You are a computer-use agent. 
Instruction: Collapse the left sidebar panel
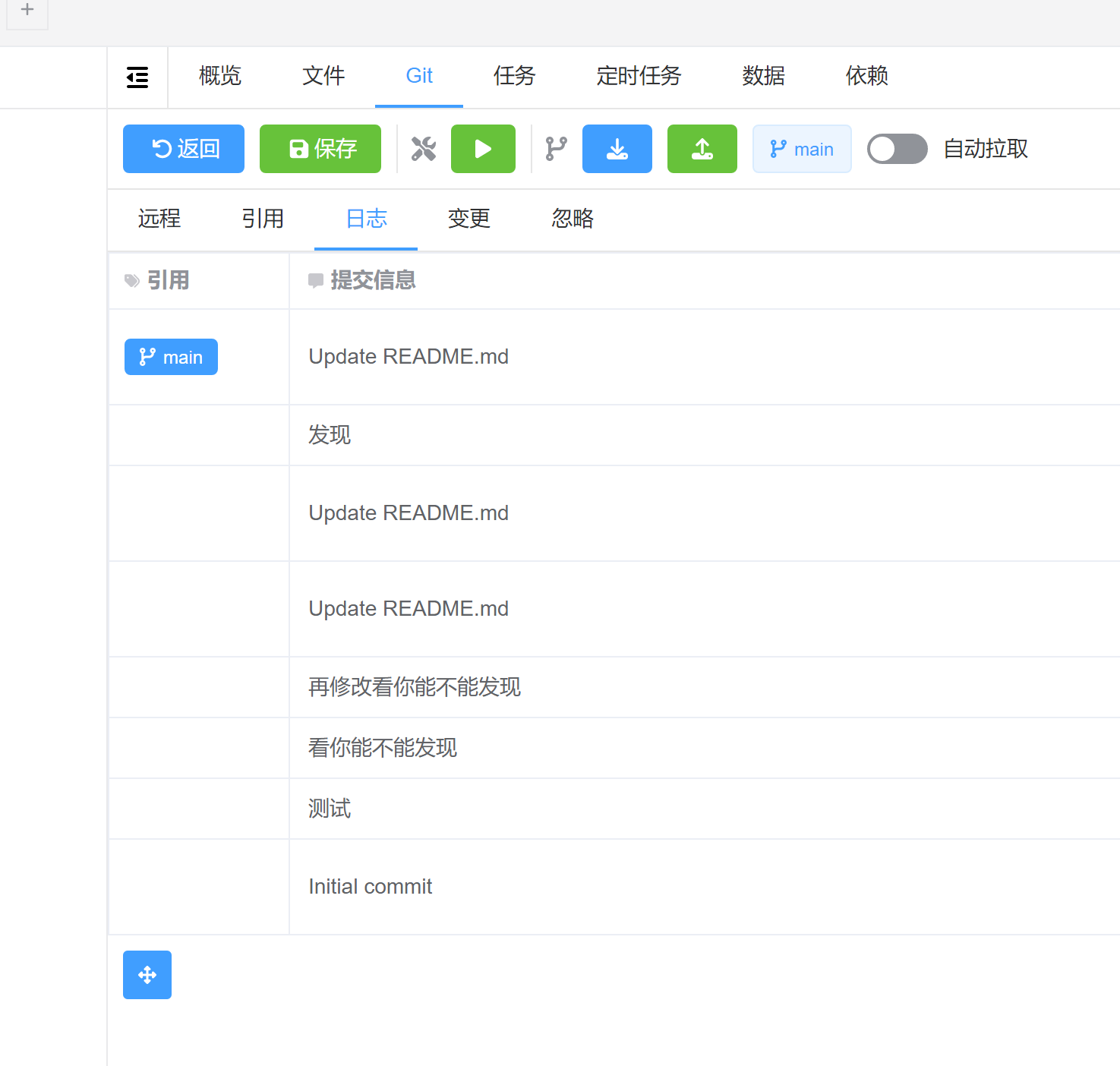tap(137, 77)
